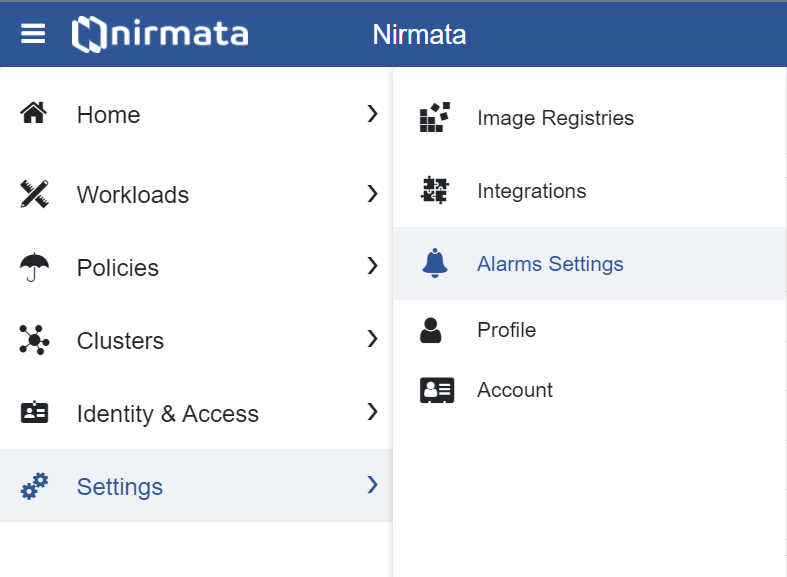
Task: Open the Identity & Access menu item
Action: (196, 413)
